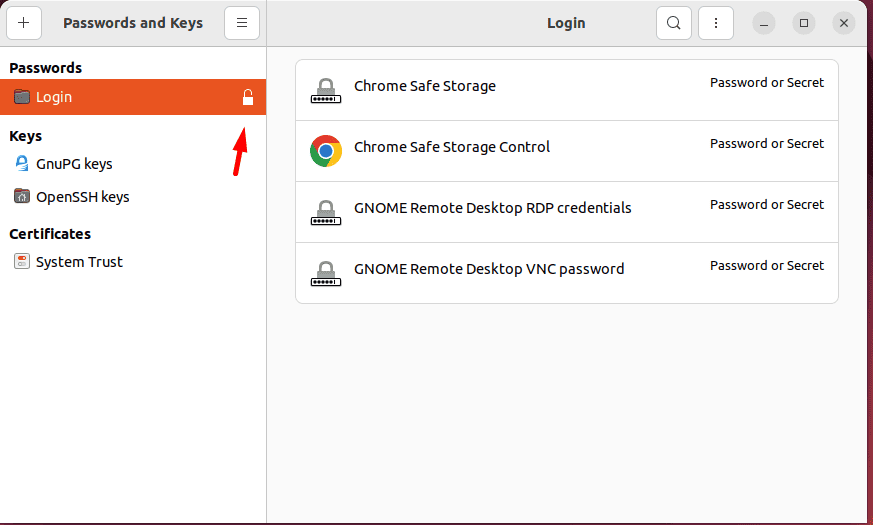The image size is (873, 525).
Task: Open the three-dot options menu
Action: pos(716,23)
